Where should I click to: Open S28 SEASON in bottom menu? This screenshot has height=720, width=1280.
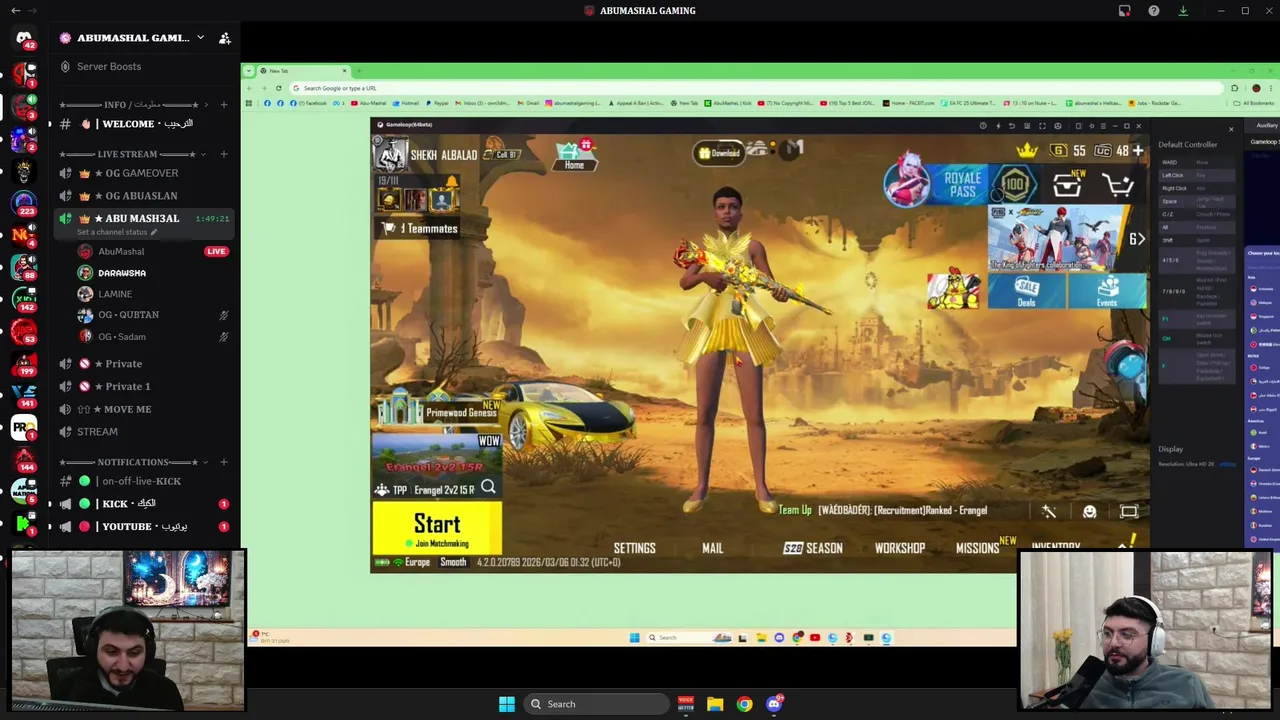(x=813, y=548)
